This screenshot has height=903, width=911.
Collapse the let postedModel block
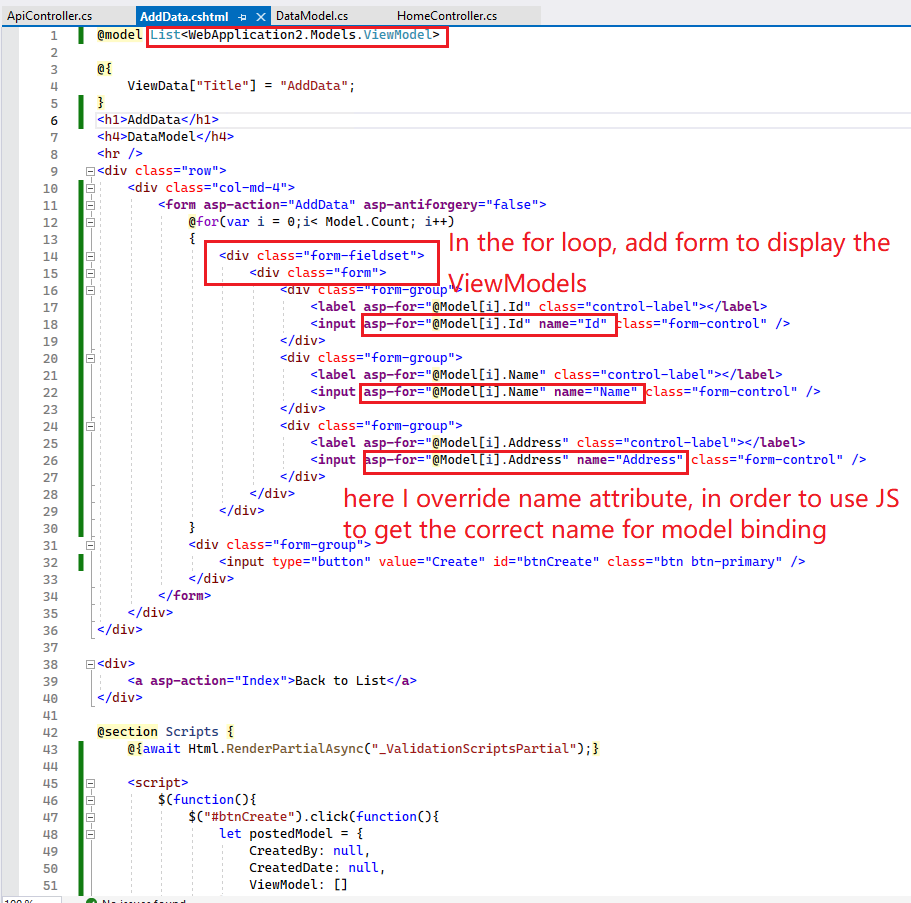pos(91,834)
